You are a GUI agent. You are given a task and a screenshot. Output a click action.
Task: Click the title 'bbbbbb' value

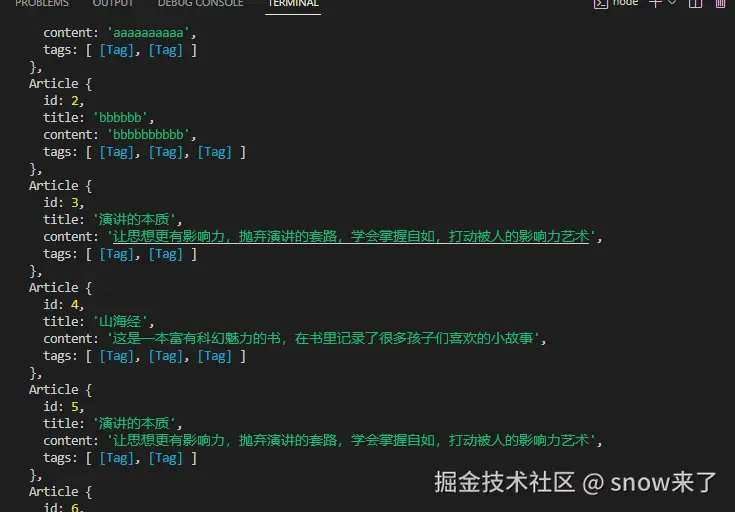pos(121,118)
